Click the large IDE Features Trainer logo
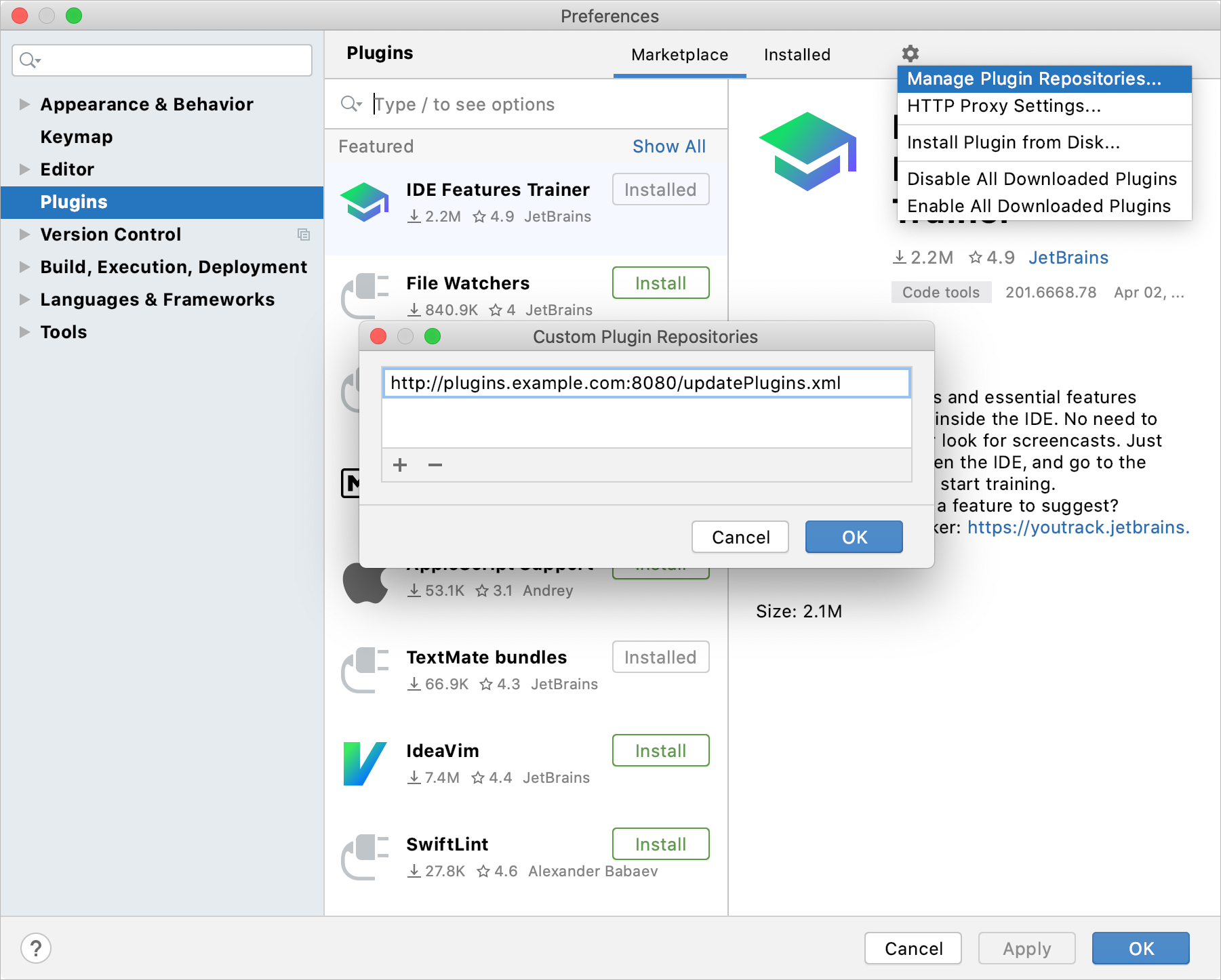 point(808,152)
